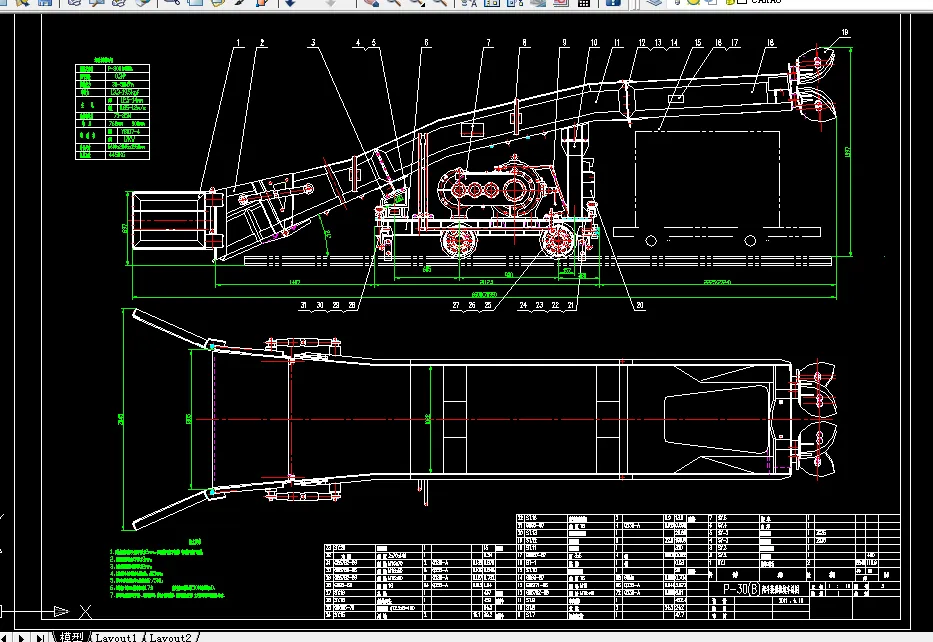Select part balloon number 27
The width and height of the screenshot is (933, 642).
tap(456, 305)
